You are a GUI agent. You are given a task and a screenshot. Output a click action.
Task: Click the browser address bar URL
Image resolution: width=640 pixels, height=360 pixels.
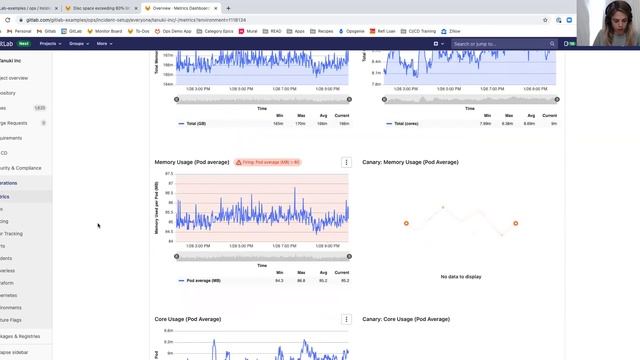coord(136,20)
